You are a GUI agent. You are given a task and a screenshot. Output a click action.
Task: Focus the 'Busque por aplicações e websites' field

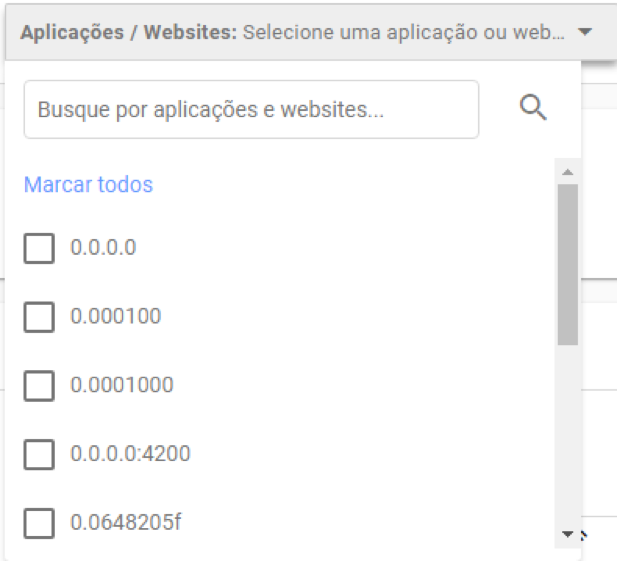[x=251, y=109]
